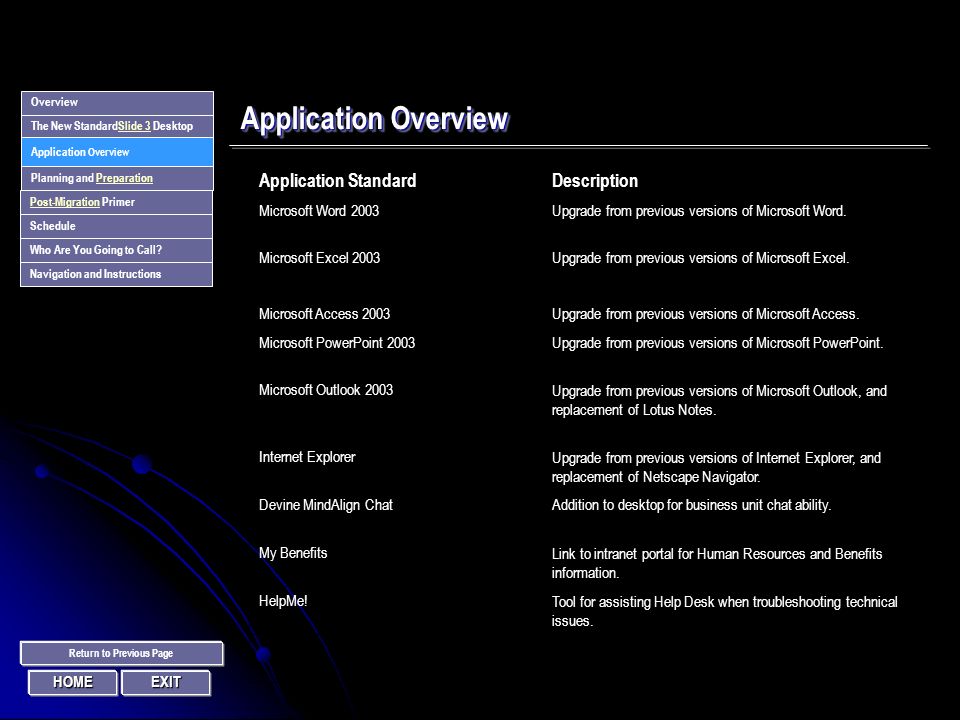Image resolution: width=960 pixels, height=720 pixels.
Task: Go to the Schedule section
Action: click(116, 226)
